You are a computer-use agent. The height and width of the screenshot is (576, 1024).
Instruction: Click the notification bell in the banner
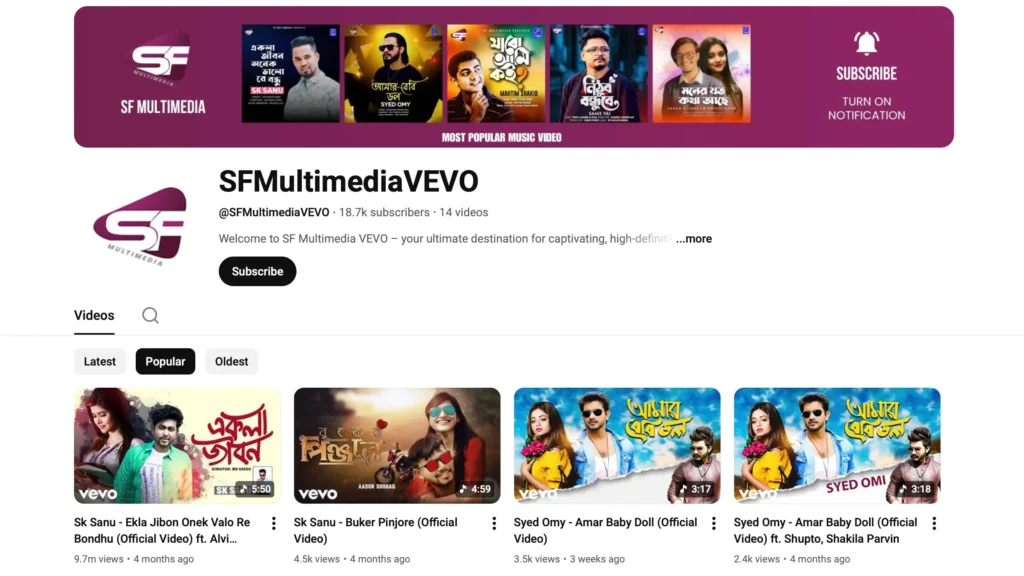[x=866, y=43]
